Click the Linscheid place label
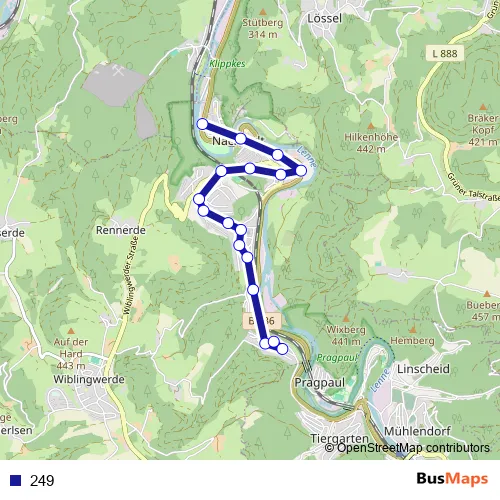Image resolution: width=500 pixels, height=500 pixels. click(423, 369)
